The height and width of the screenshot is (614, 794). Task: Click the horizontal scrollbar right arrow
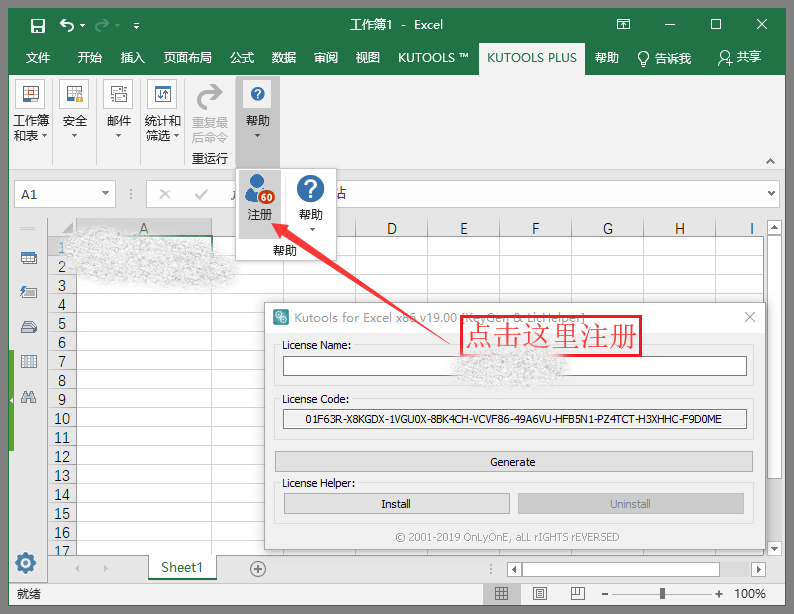click(758, 569)
